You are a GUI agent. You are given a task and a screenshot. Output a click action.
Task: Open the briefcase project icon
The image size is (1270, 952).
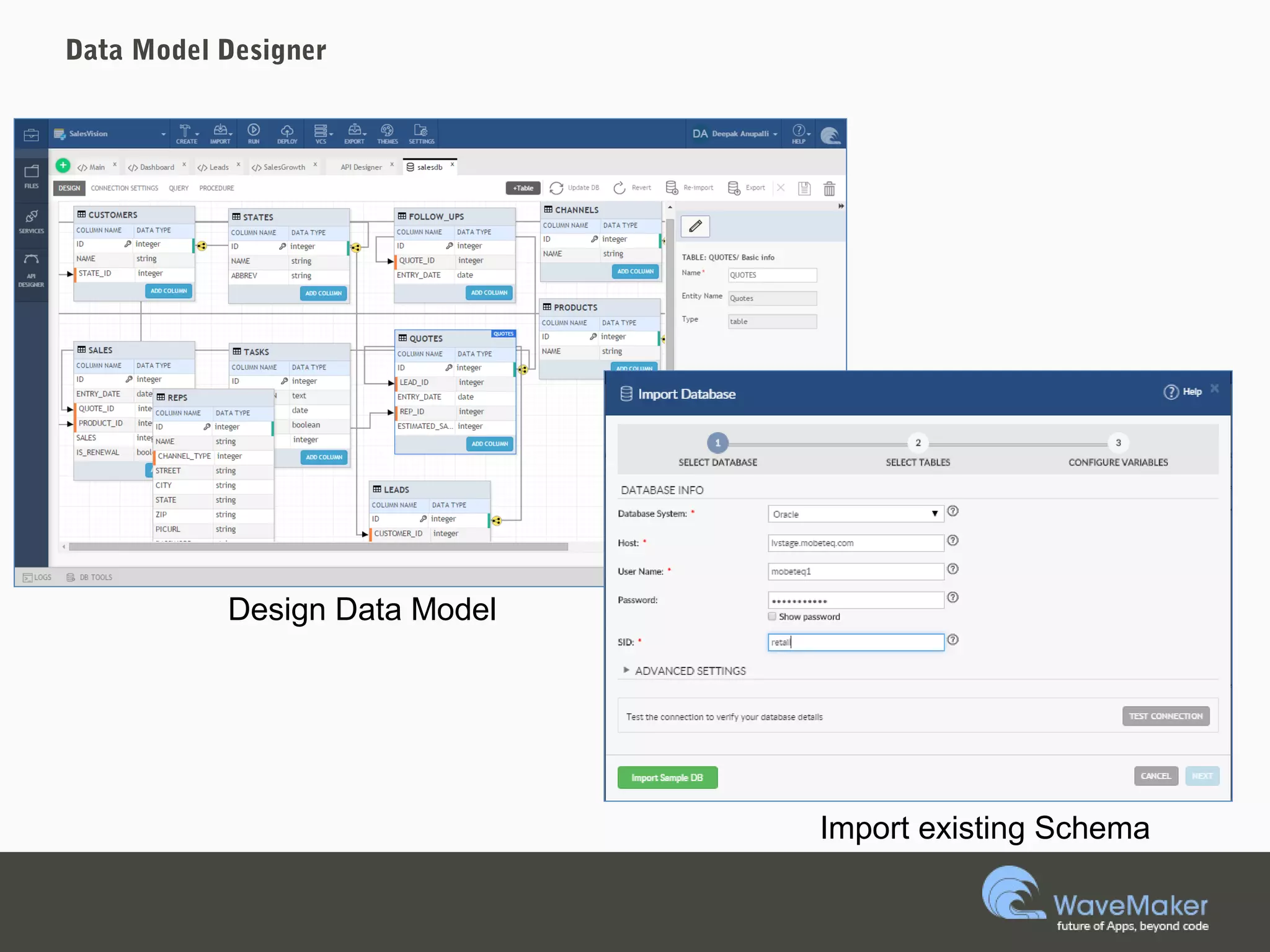coord(31,134)
